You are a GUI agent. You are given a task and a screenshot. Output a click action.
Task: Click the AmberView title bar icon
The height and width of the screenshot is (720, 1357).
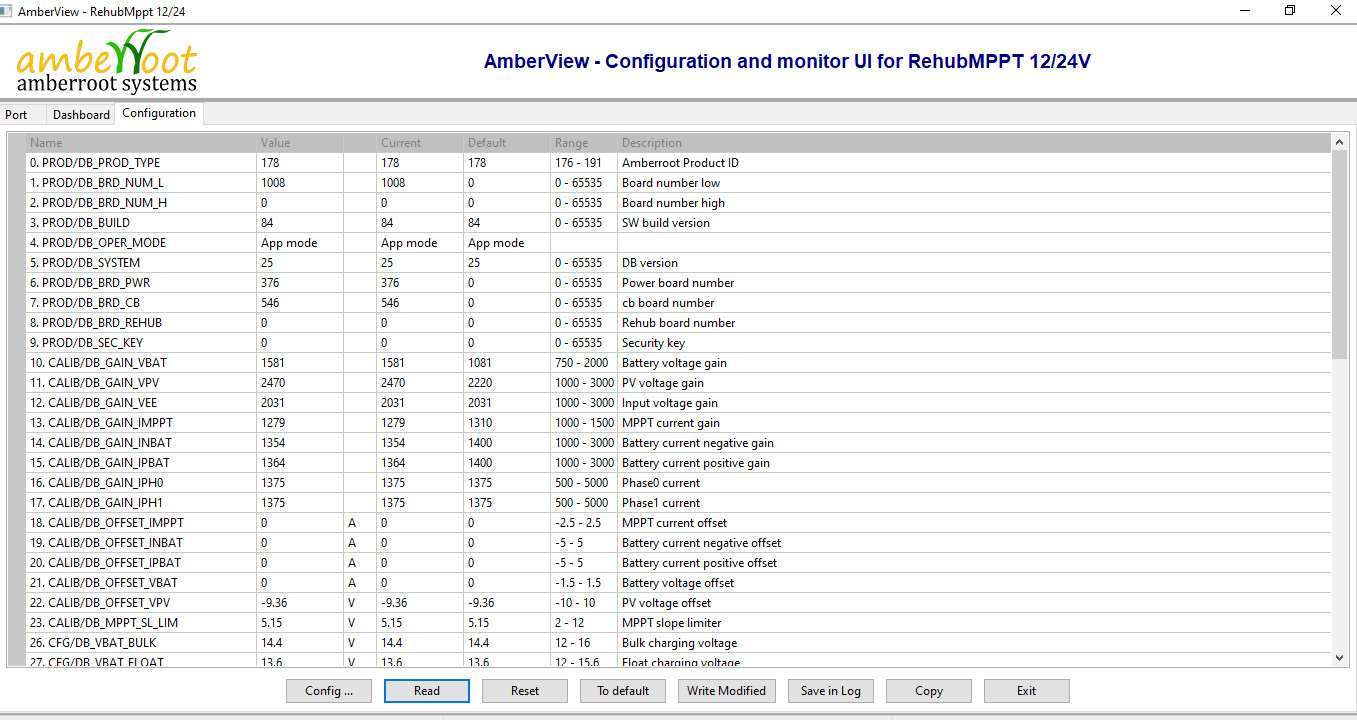8,11
